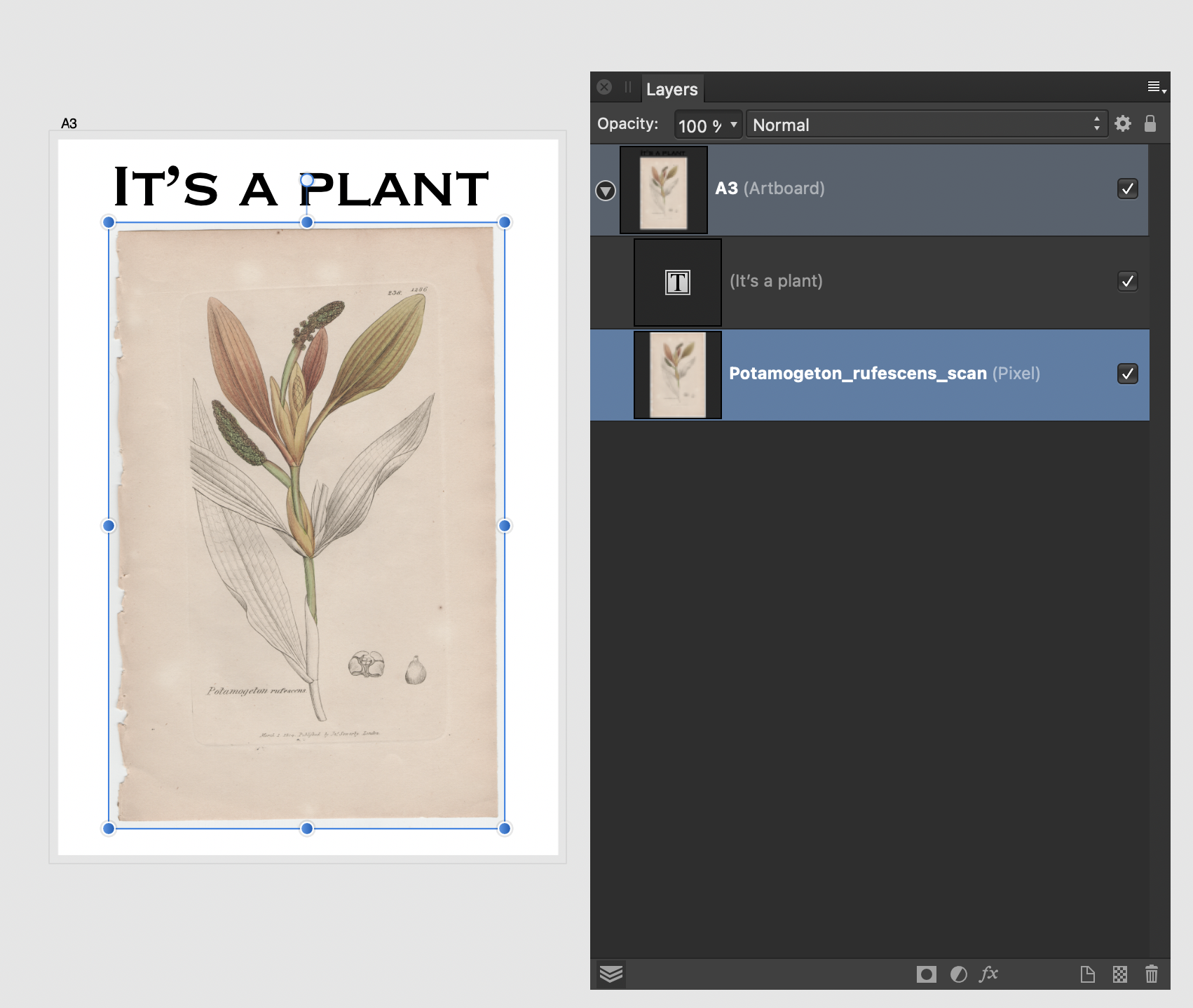Add a mask layer
Screen dimensions: 1193x1008
[x=926, y=974]
